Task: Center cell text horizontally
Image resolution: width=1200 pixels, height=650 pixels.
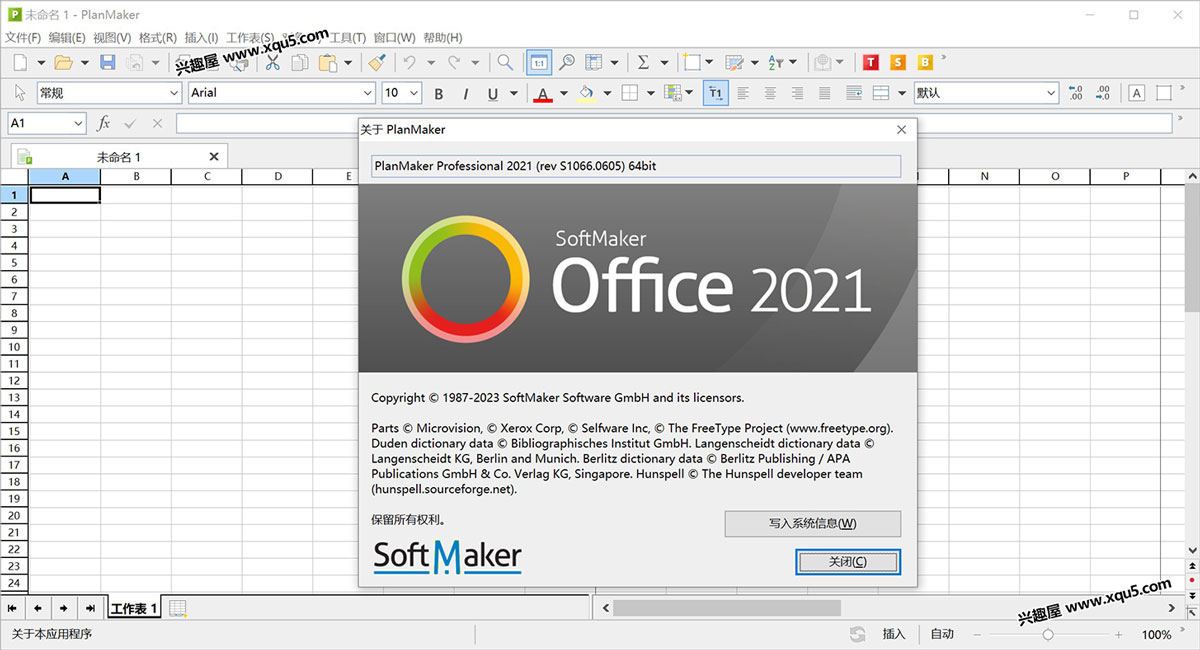Action: (x=770, y=93)
